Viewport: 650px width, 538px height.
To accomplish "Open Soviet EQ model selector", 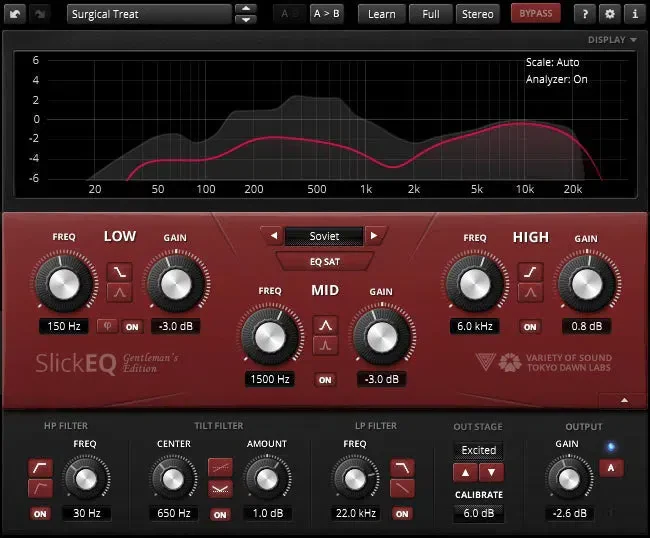I will coord(324,236).
